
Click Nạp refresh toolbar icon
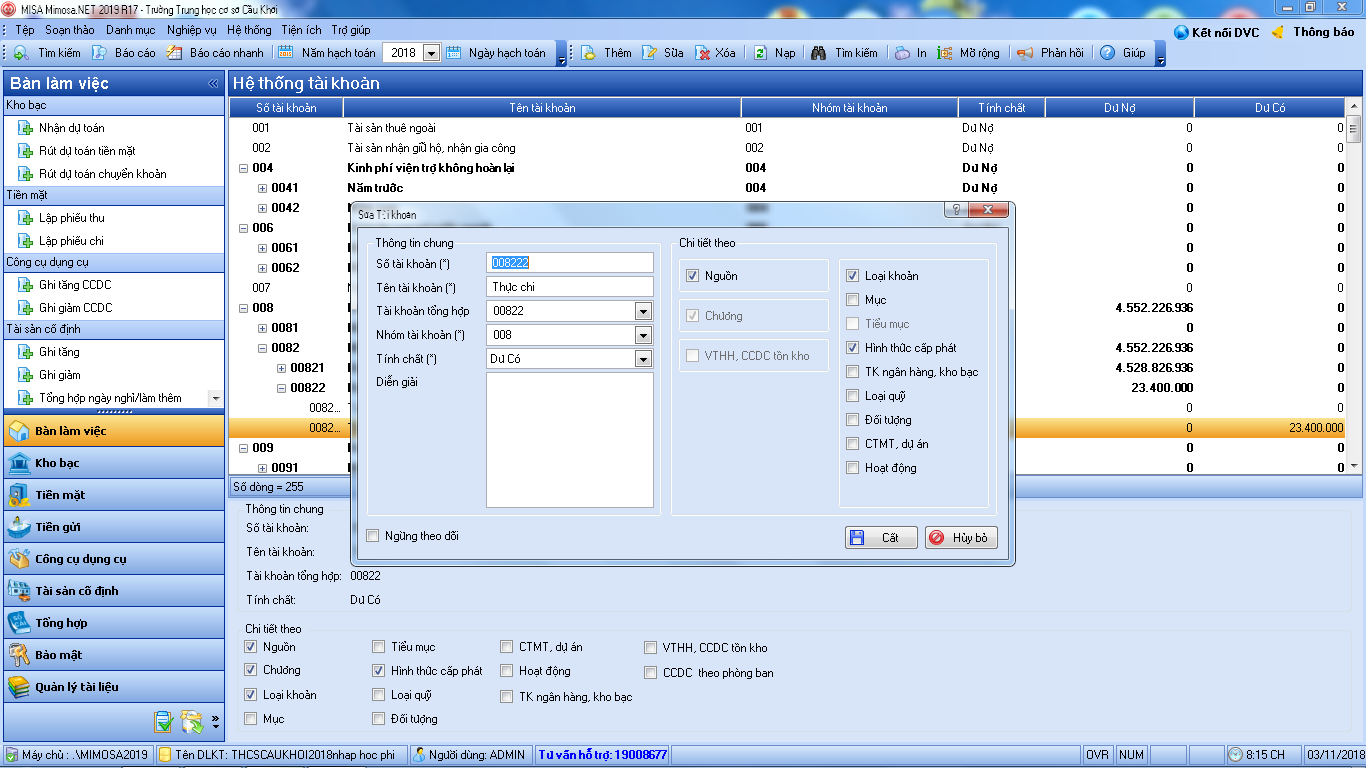(x=761, y=53)
